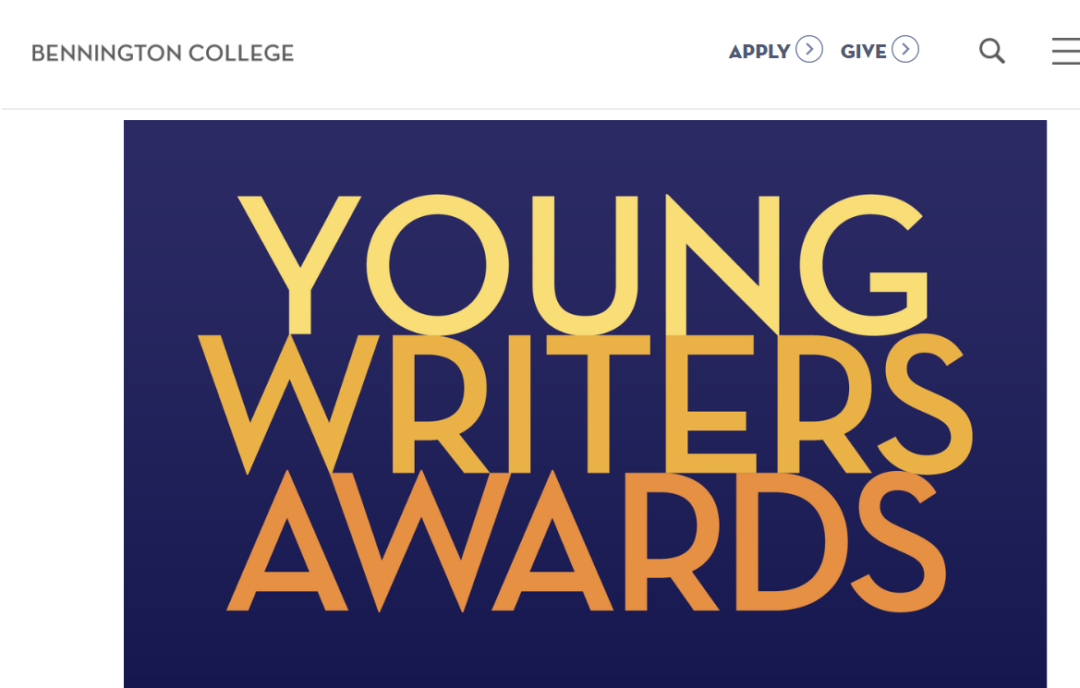Click the circled chevron beside APPLY
Screen dimensions: 1080x688
(x=809, y=50)
